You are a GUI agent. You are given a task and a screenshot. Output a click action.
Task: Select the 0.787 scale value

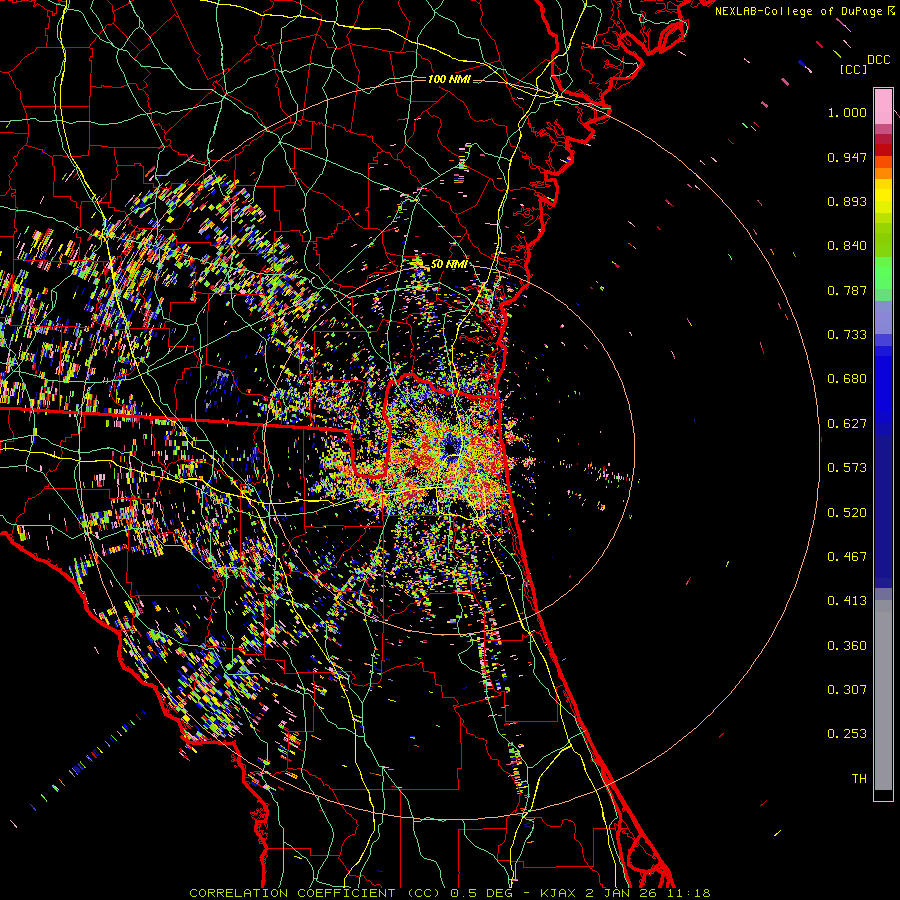point(847,290)
